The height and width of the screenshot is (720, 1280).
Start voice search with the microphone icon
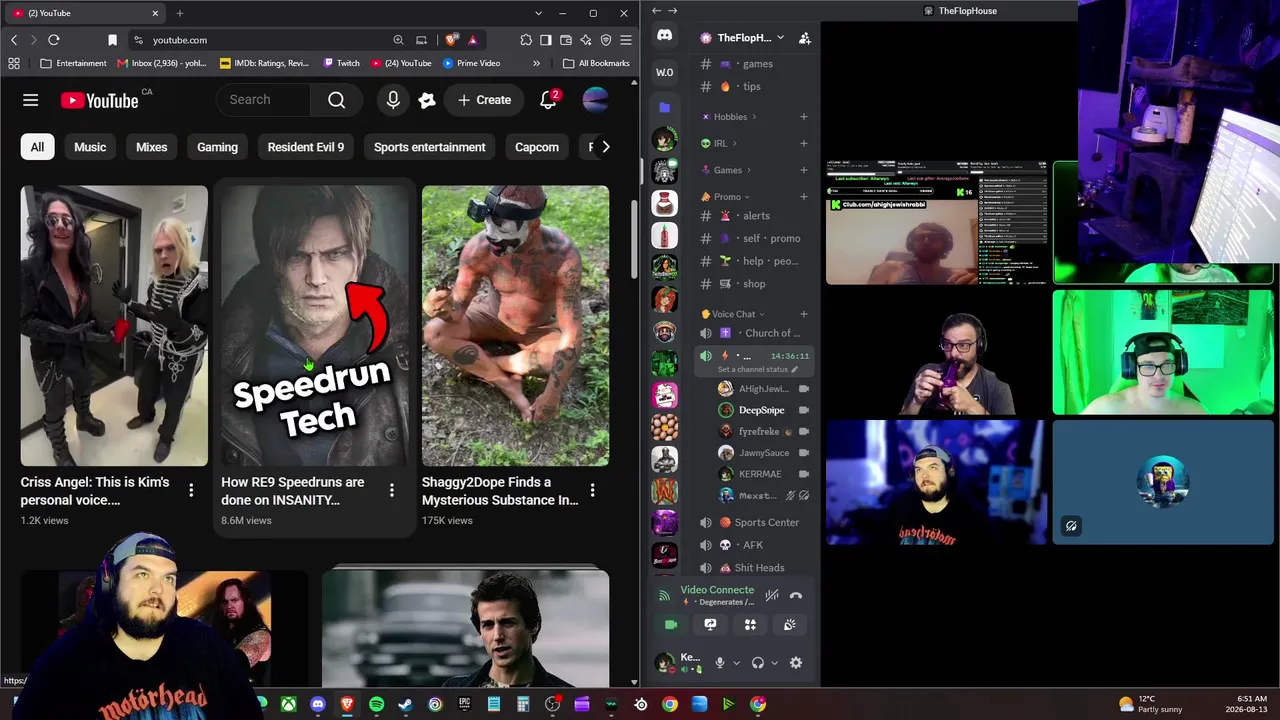[x=393, y=100]
